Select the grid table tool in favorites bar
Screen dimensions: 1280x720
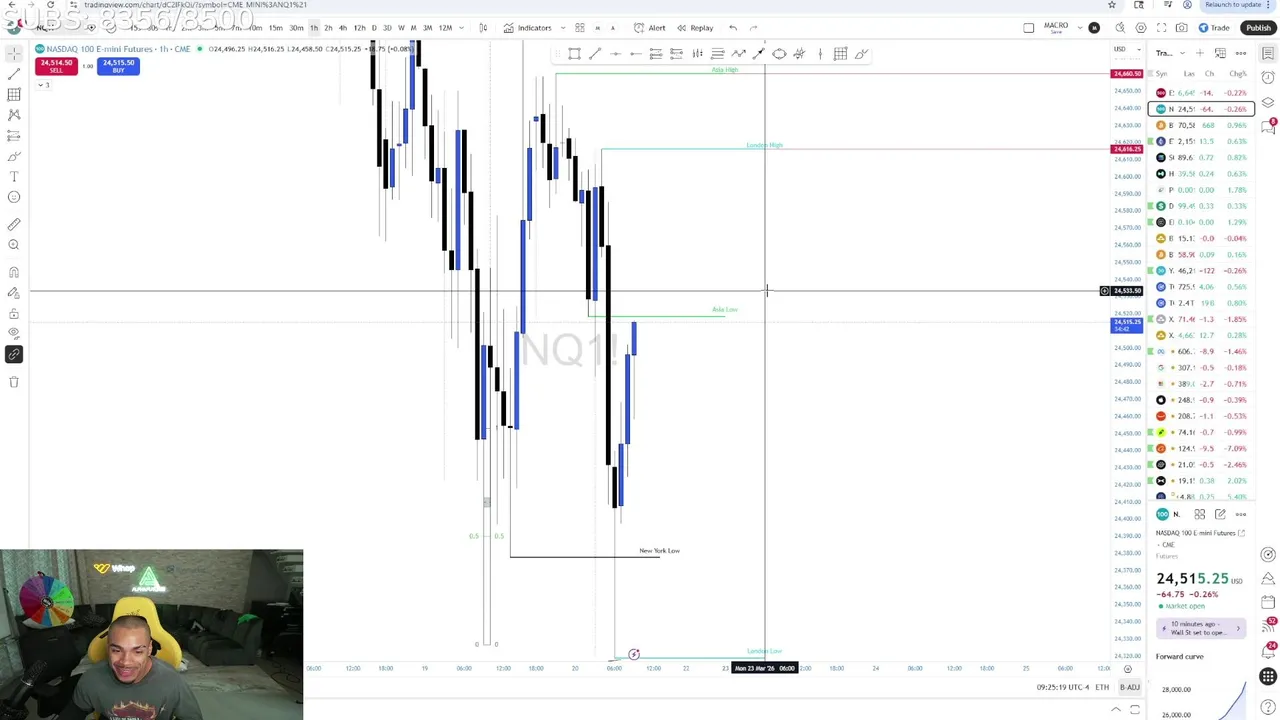840,54
